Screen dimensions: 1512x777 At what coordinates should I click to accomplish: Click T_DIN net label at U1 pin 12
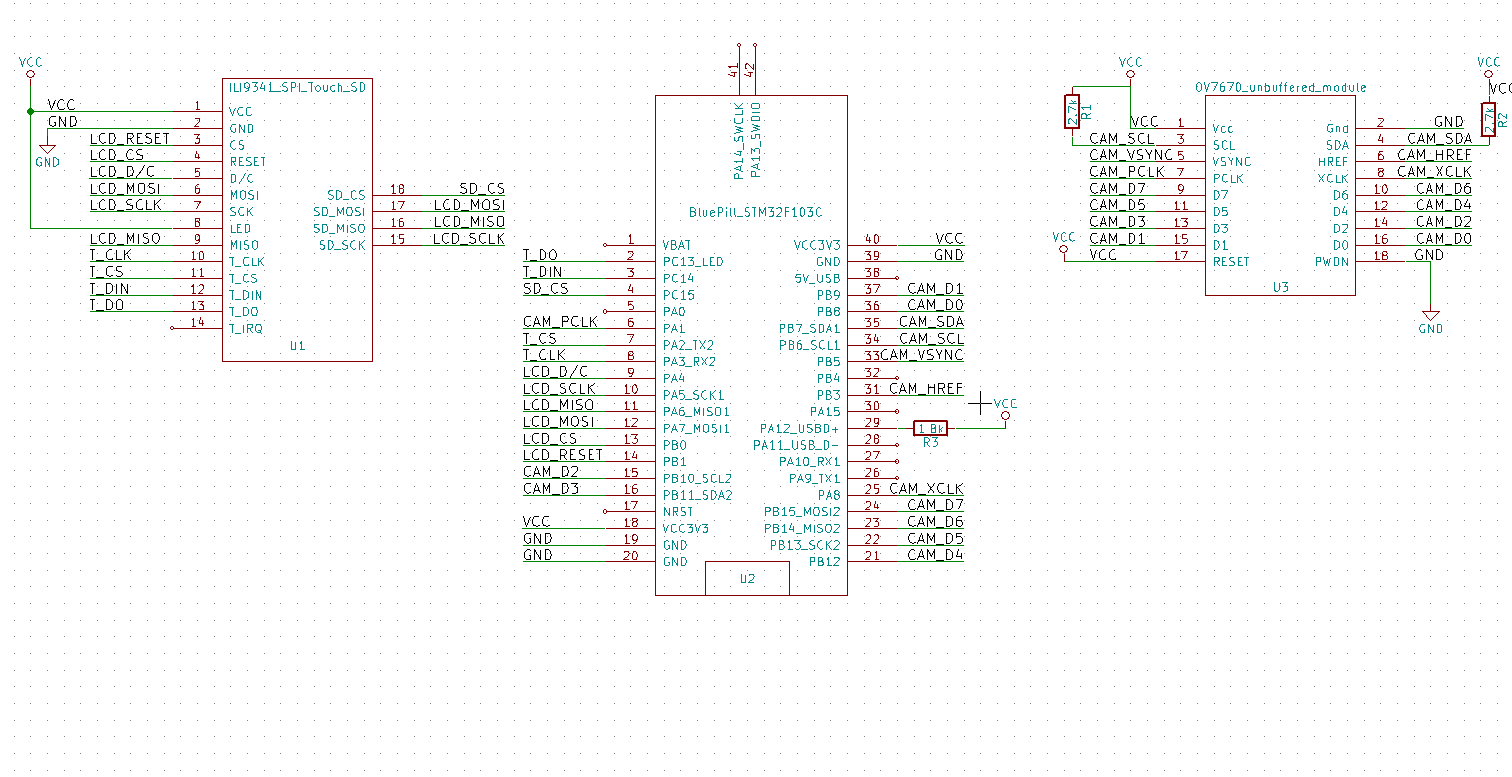click(x=110, y=289)
